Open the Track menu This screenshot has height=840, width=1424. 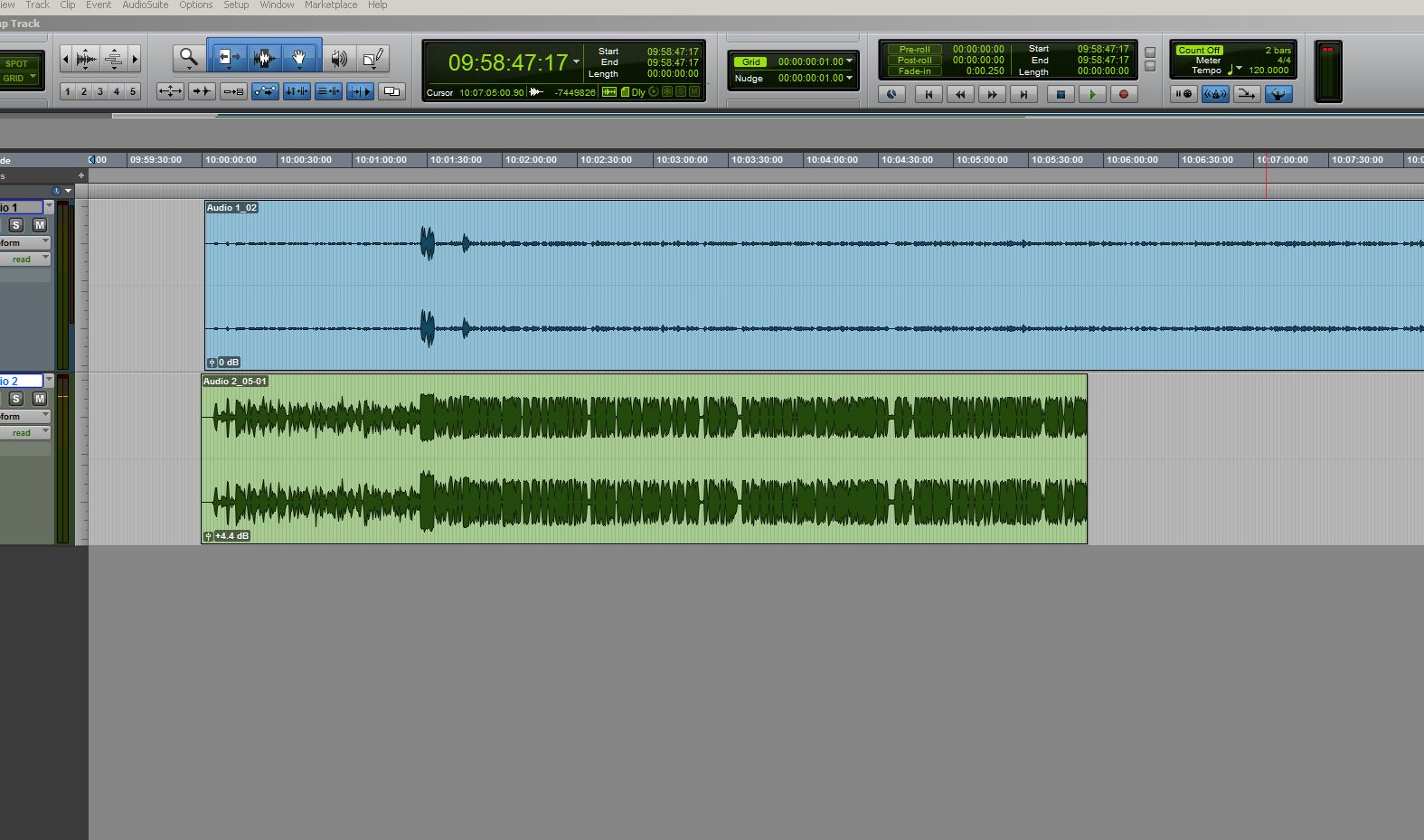tap(37, 5)
